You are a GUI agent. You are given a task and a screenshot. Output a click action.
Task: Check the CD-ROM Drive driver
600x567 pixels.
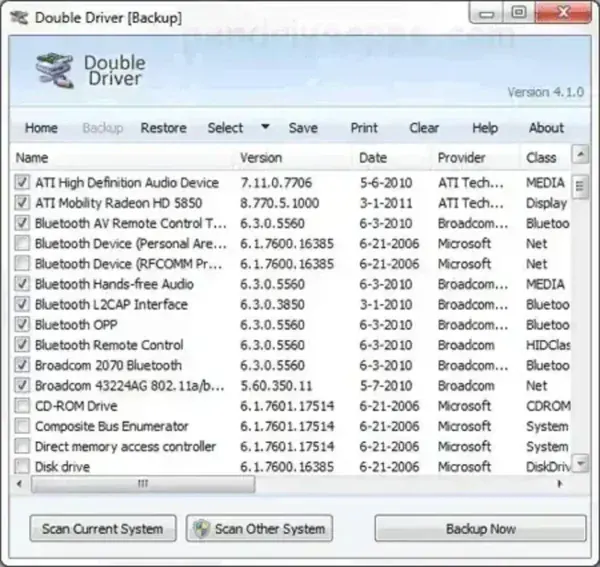point(22,405)
